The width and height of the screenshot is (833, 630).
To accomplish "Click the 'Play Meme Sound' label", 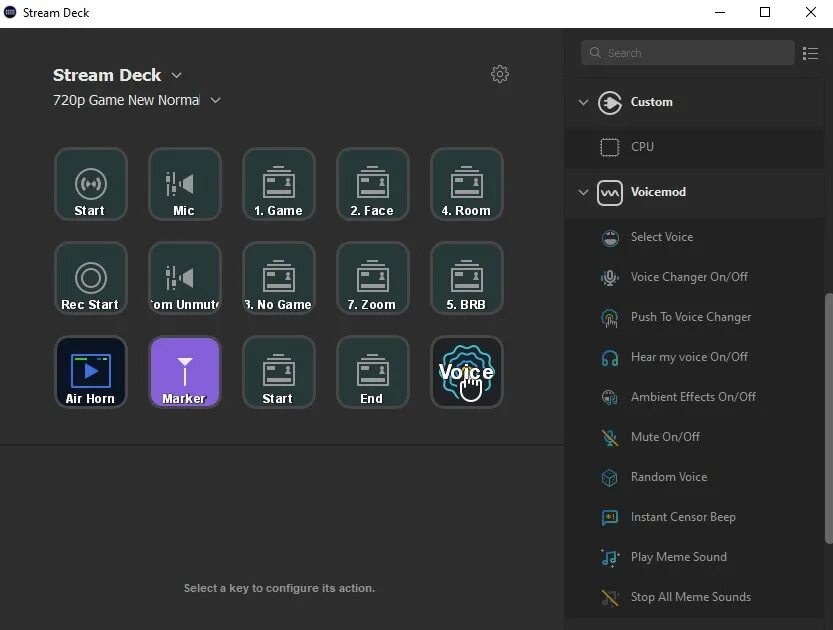I will pyautogui.click(x=678, y=557).
